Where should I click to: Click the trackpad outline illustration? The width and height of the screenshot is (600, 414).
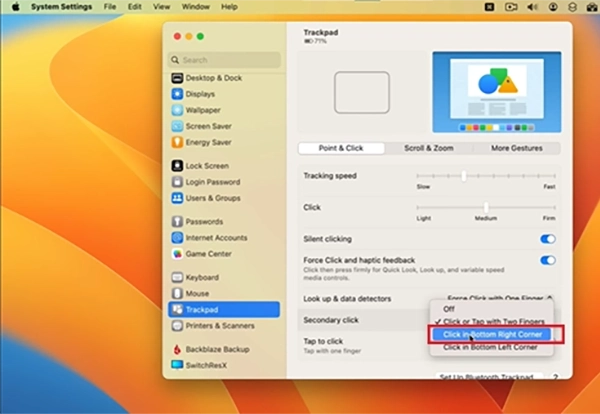click(x=362, y=92)
